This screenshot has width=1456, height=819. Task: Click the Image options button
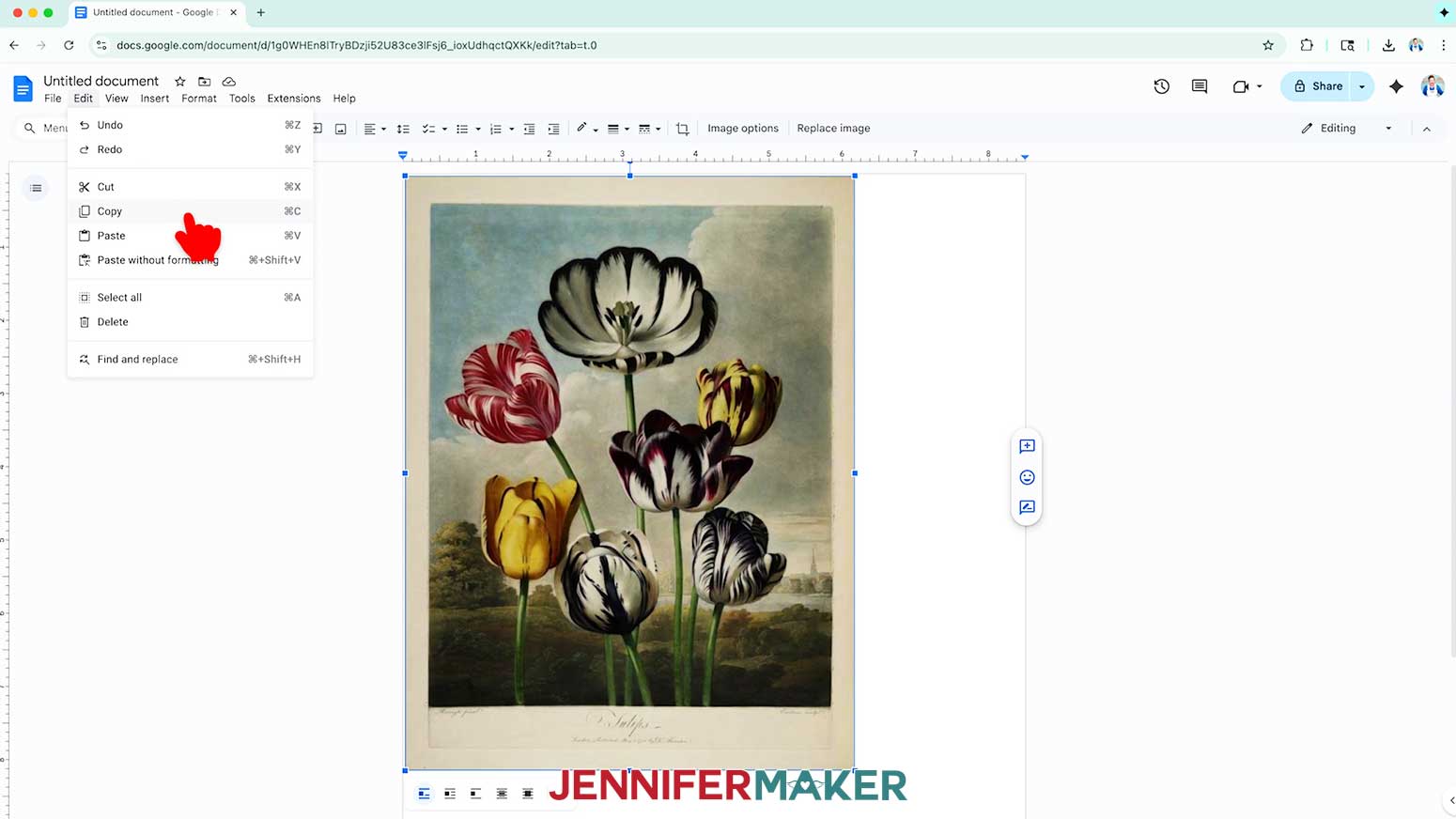(743, 129)
